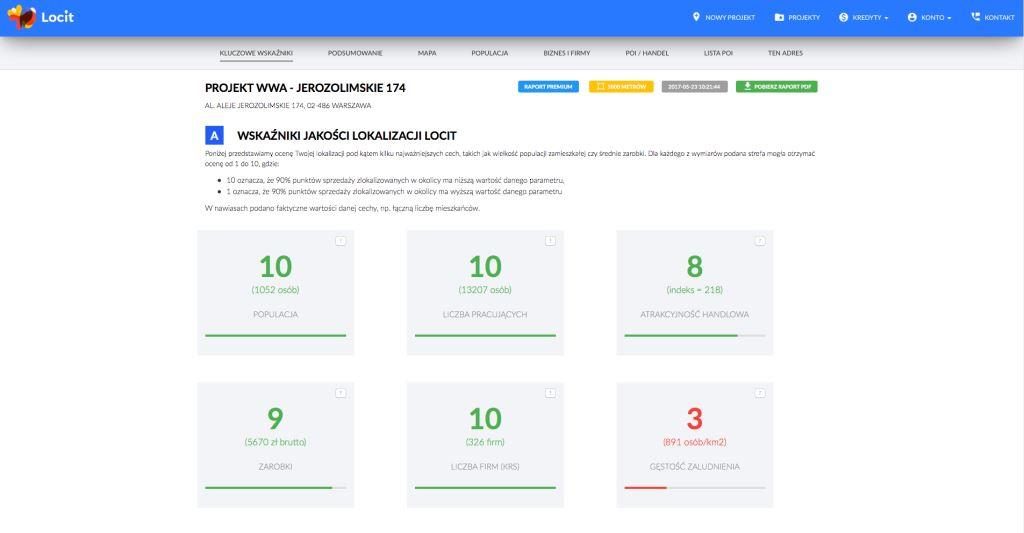Click the map pin icon for Nowy Projekt
Screen dimensions: 1024x533
point(696,17)
